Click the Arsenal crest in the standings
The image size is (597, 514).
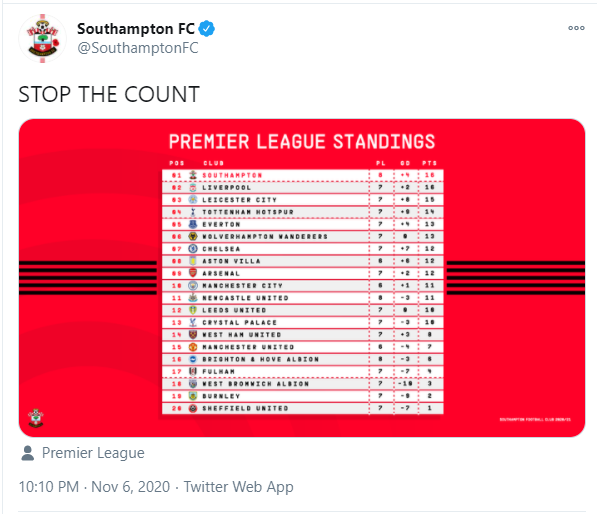(193, 273)
